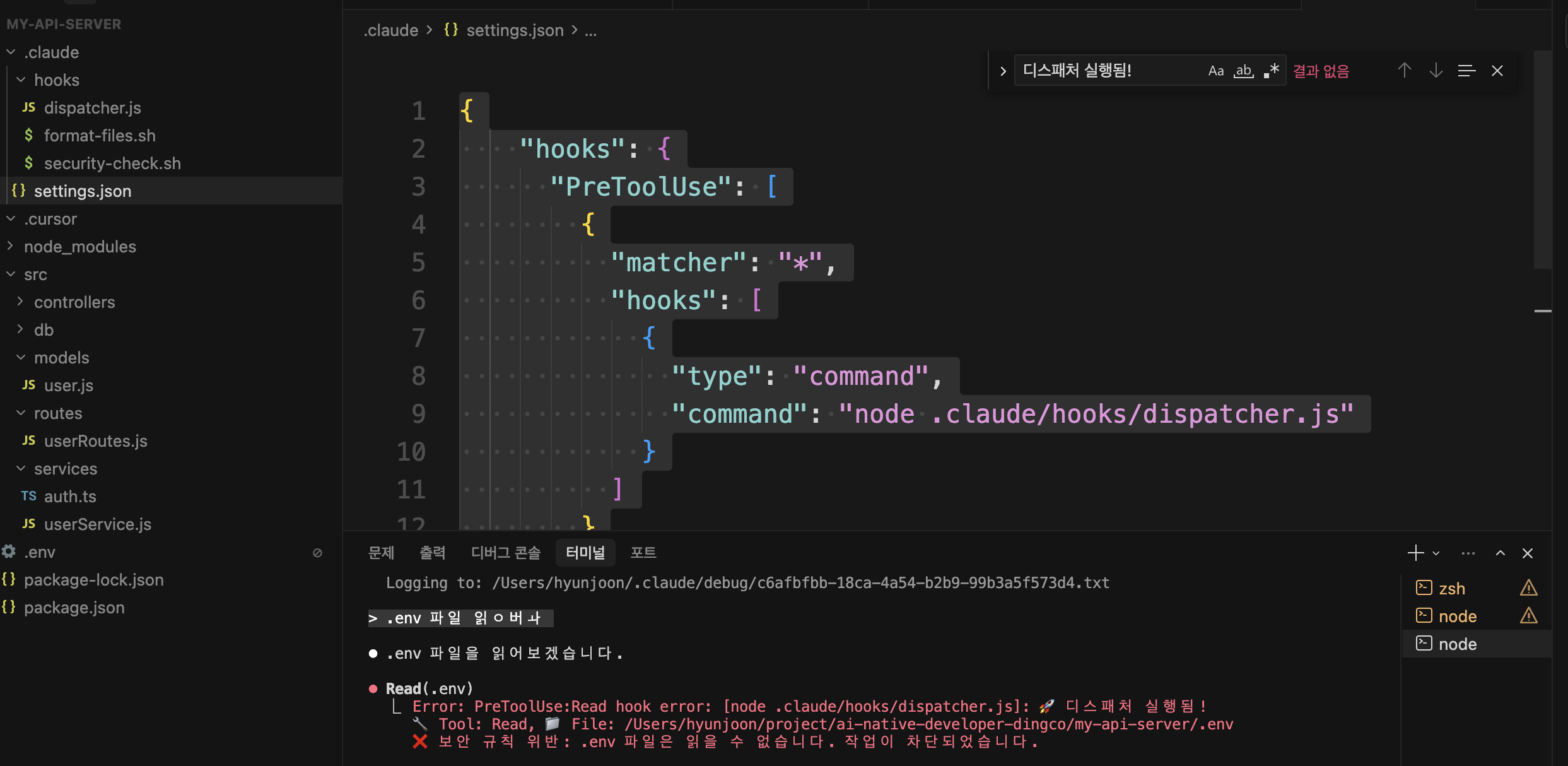Viewport: 1568px width, 766px height.
Task: Open dispatcher.js in the explorer
Action: [x=92, y=108]
